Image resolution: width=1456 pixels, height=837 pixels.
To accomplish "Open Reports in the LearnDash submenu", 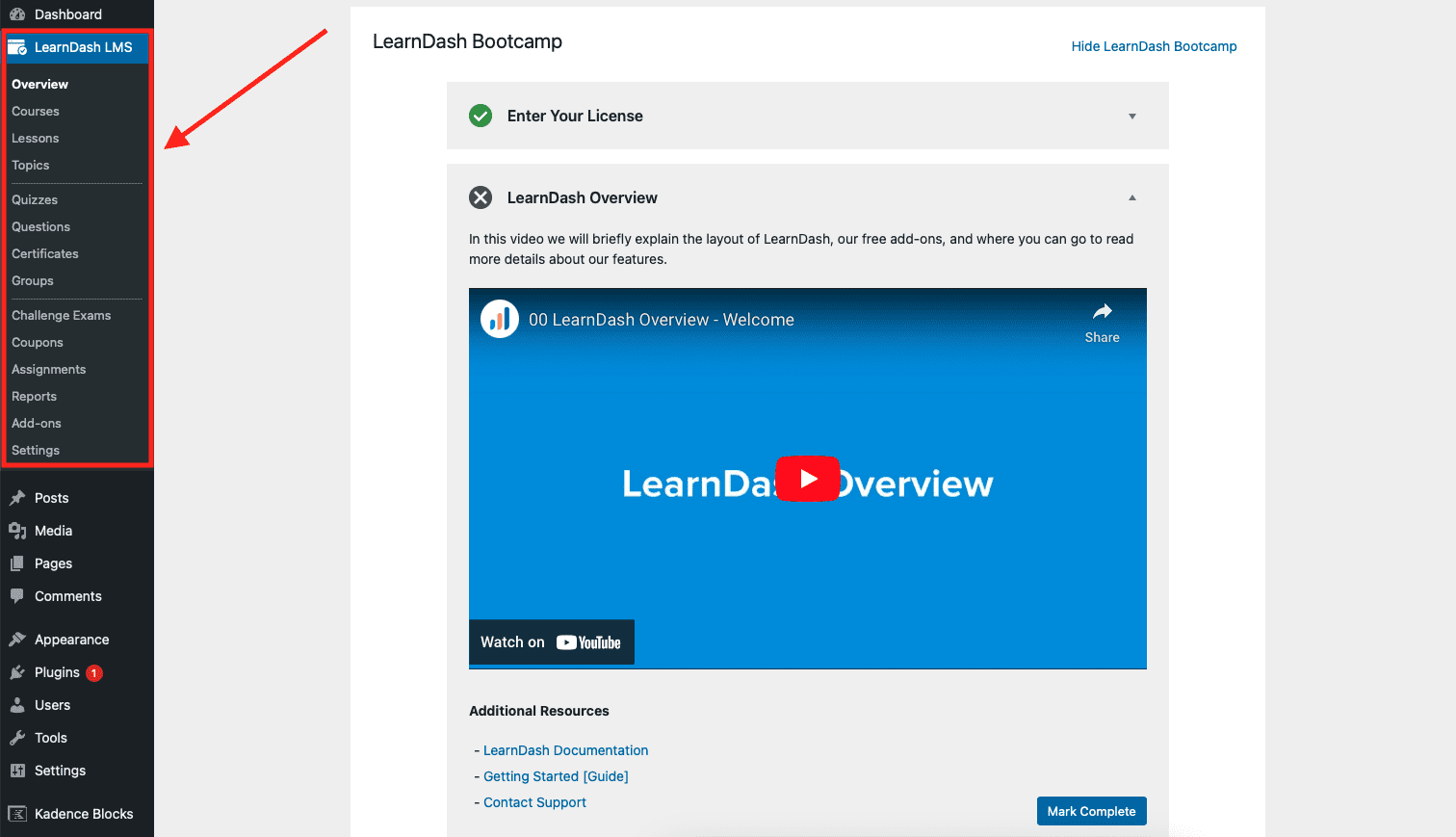I will (x=35, y=396).
